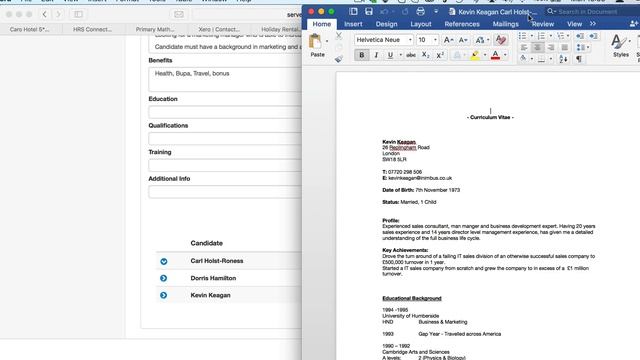640x360 pixels.
Task: Click the Cut scissors icon
Action: (x=338, y=36)
